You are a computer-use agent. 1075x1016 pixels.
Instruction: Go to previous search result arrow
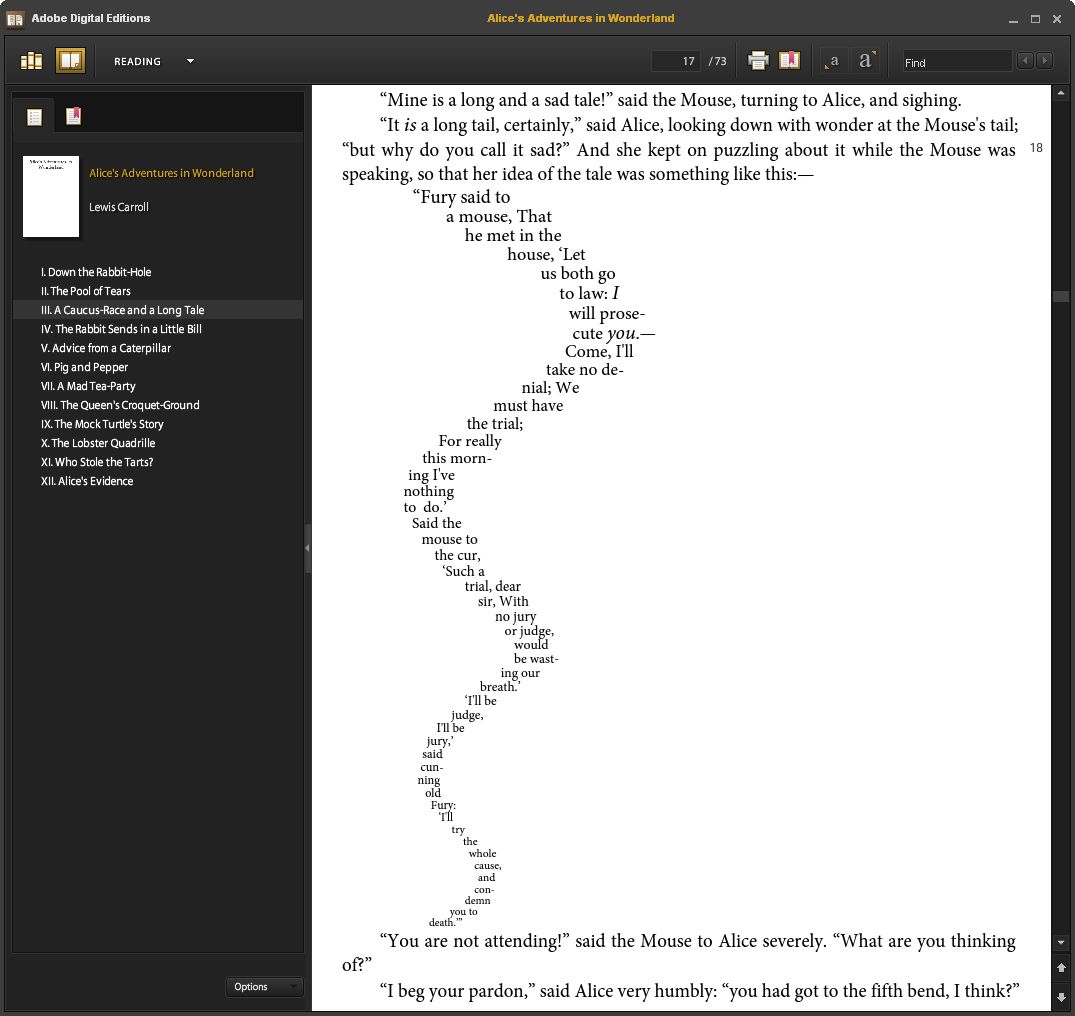(x=1026, y=61)
